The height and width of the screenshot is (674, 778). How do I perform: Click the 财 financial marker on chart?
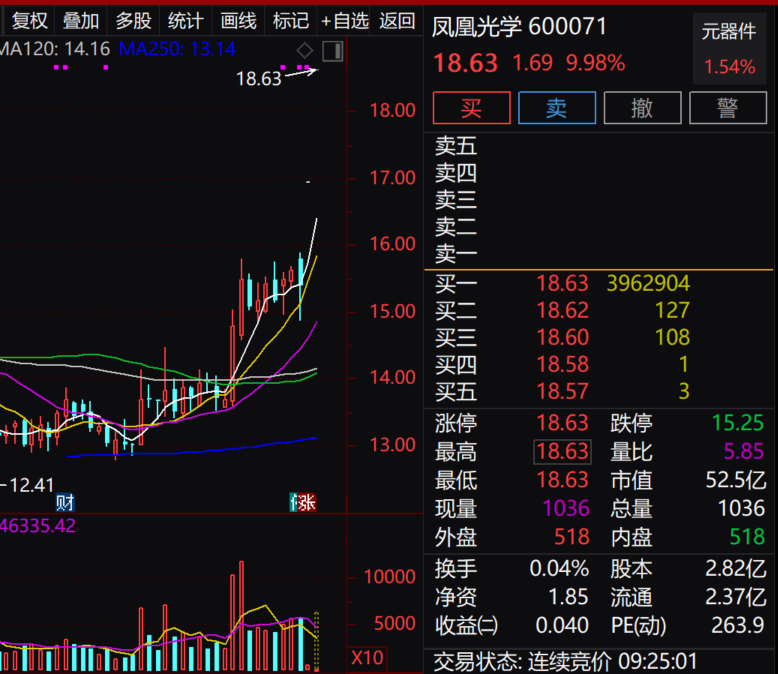point(66,502)
